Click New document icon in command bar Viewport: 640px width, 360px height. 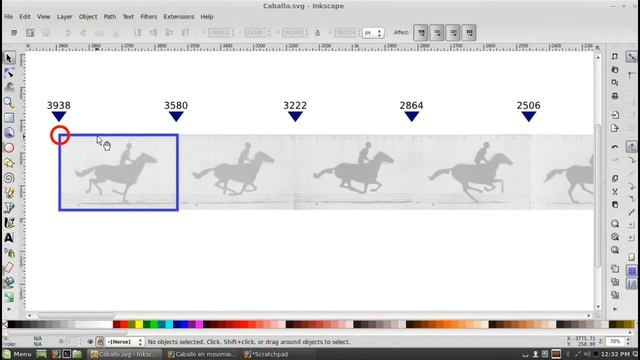point(615,57)
